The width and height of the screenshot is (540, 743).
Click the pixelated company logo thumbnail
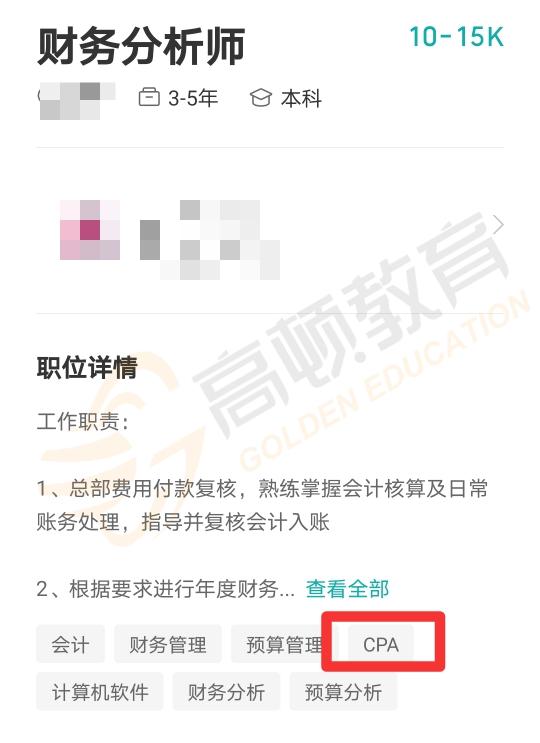click(90, 230)
